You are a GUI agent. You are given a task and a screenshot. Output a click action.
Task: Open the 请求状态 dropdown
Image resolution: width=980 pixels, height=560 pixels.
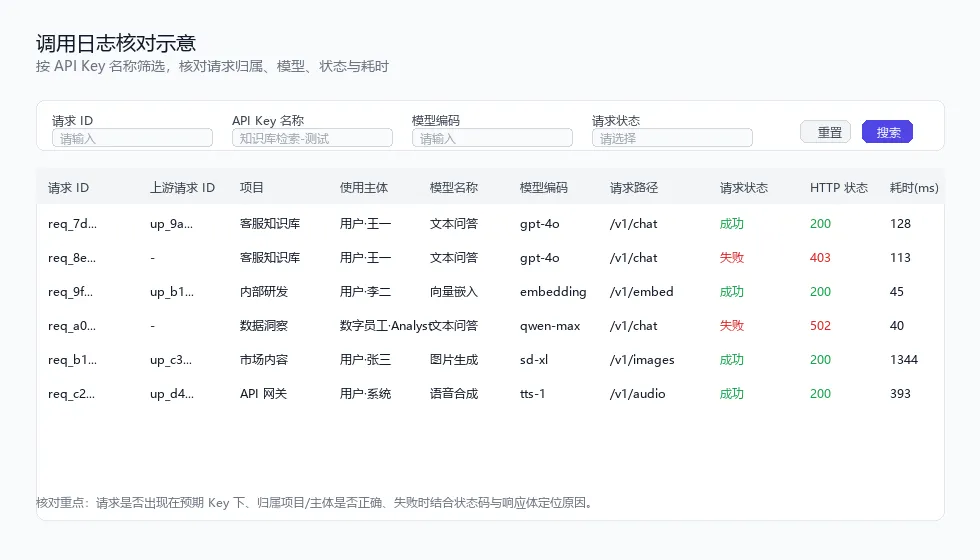click(672, 138)
